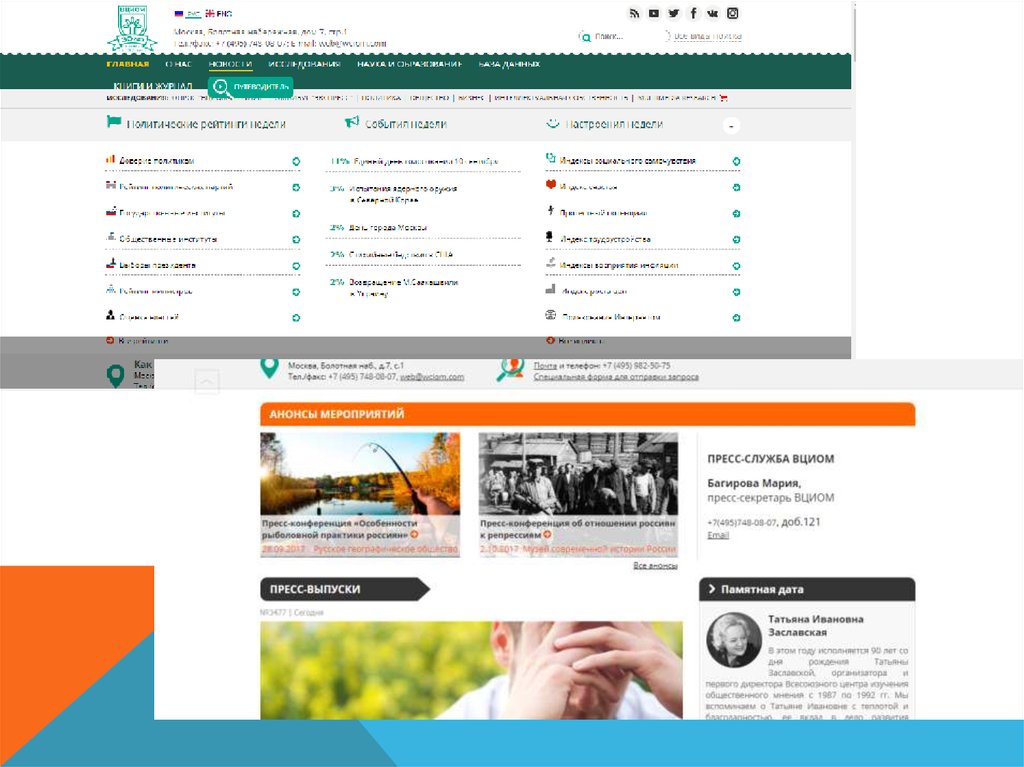The width and height of the screenshot is (1024, 767).
Task: Expand 'Доверие политикам' row arrow
Action: tap(296, 161)
